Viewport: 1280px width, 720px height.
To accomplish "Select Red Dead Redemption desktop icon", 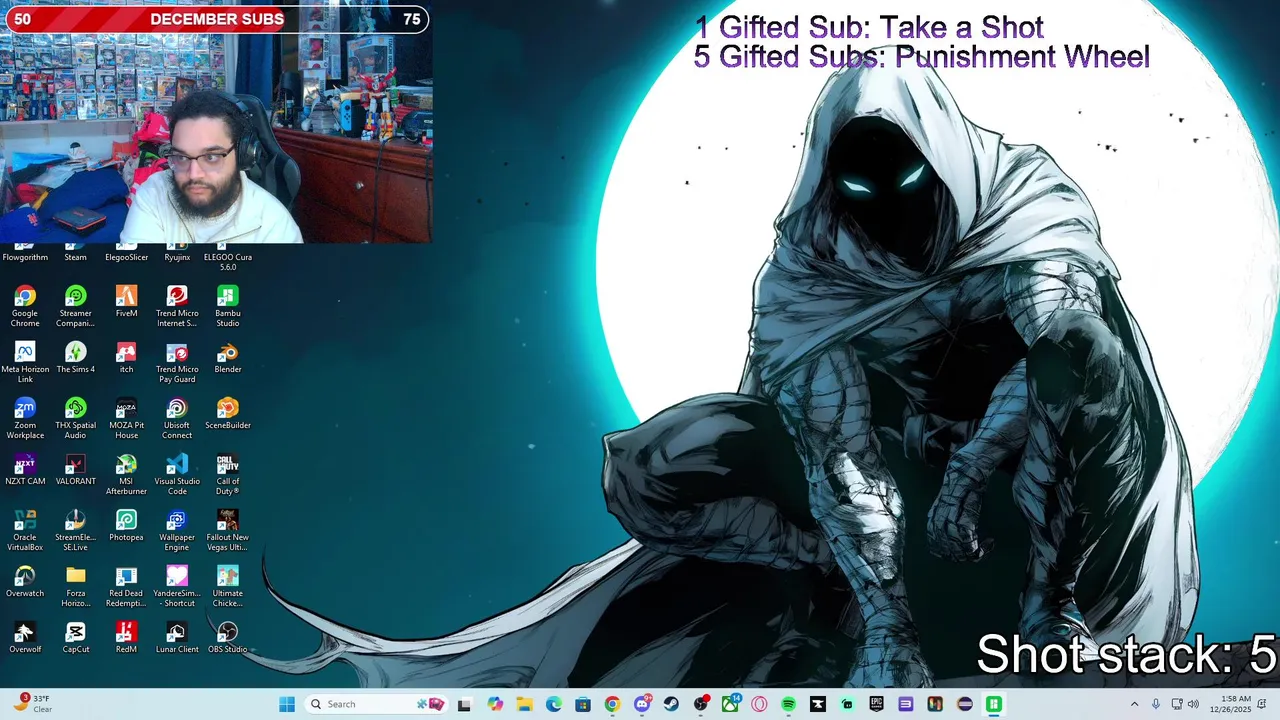I will [x=126, y=586].
